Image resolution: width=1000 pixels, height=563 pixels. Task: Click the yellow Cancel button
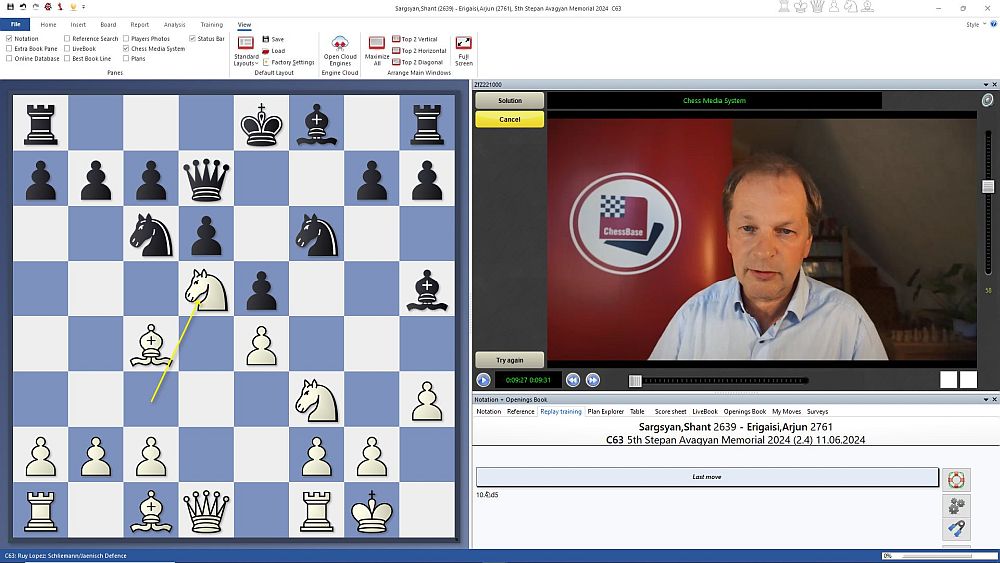(509, 119)
